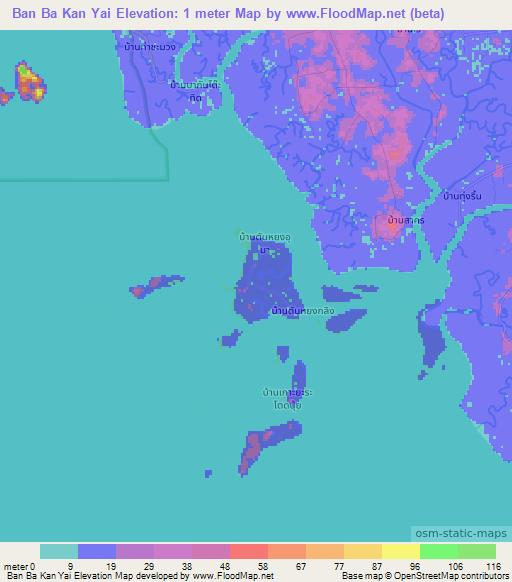Click the legend value 116
Viewport: 512px width, 582px height.
494,567
